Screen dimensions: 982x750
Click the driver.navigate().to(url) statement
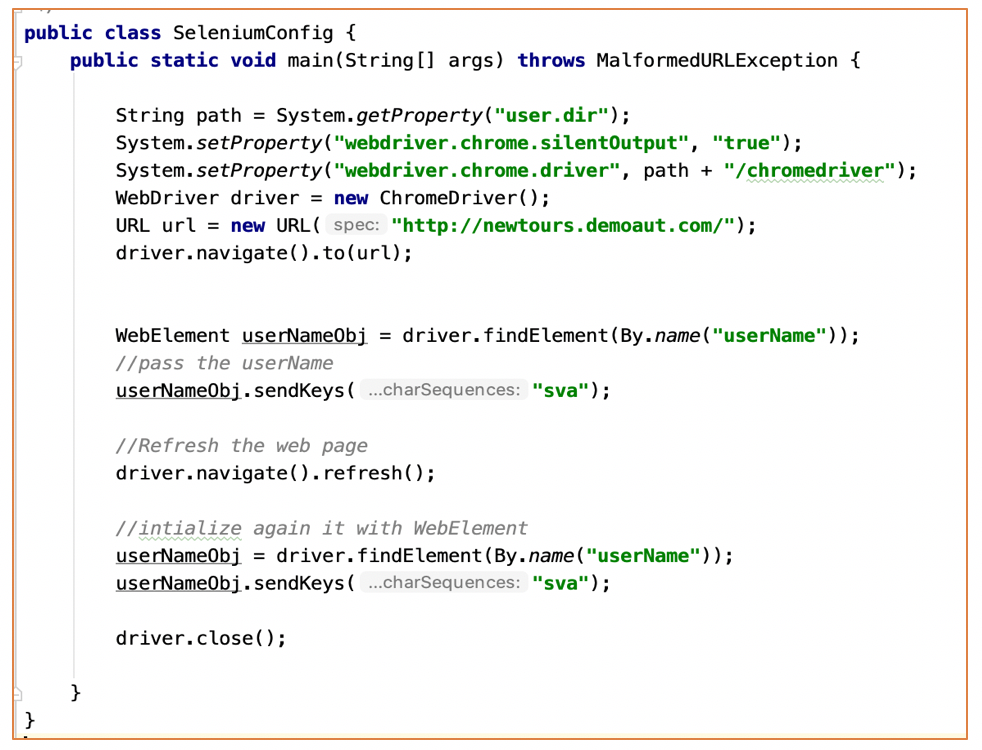264,254
